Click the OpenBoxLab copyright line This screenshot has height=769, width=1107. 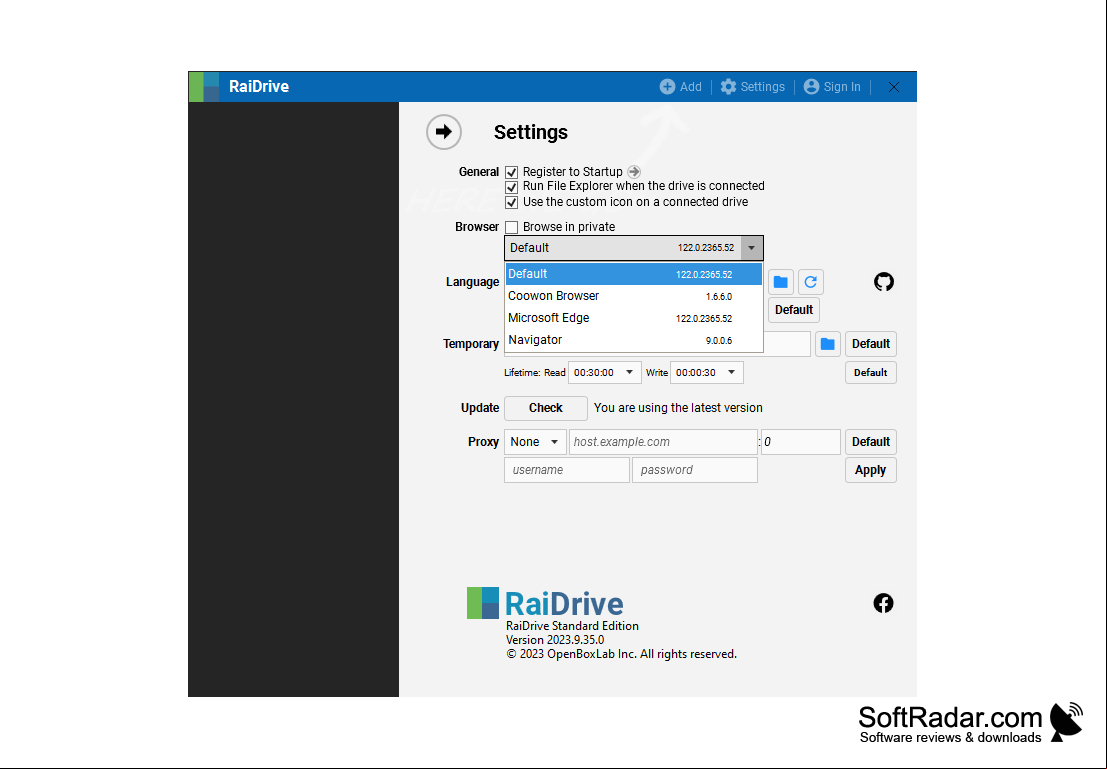[x=621, y=654]
